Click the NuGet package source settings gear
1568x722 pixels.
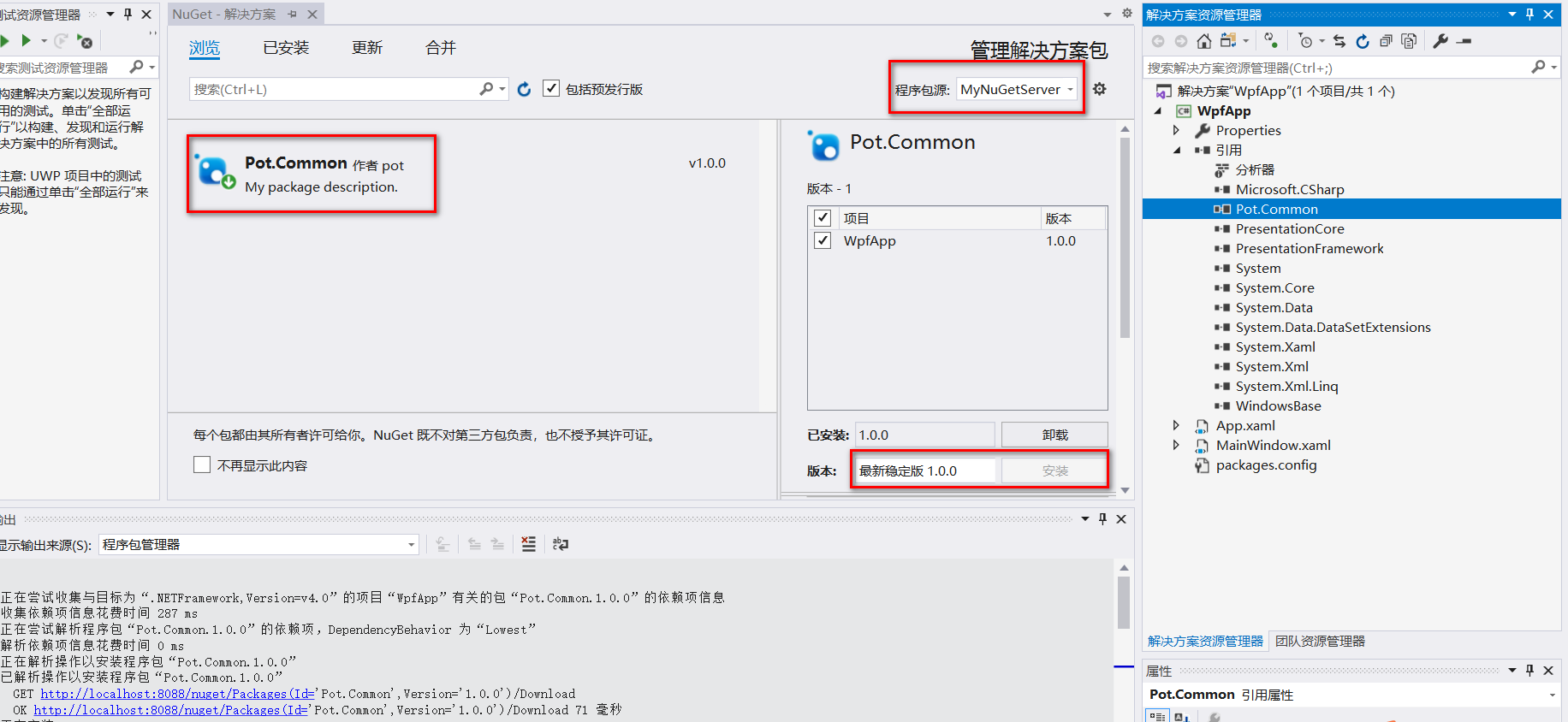(1100, 89)
